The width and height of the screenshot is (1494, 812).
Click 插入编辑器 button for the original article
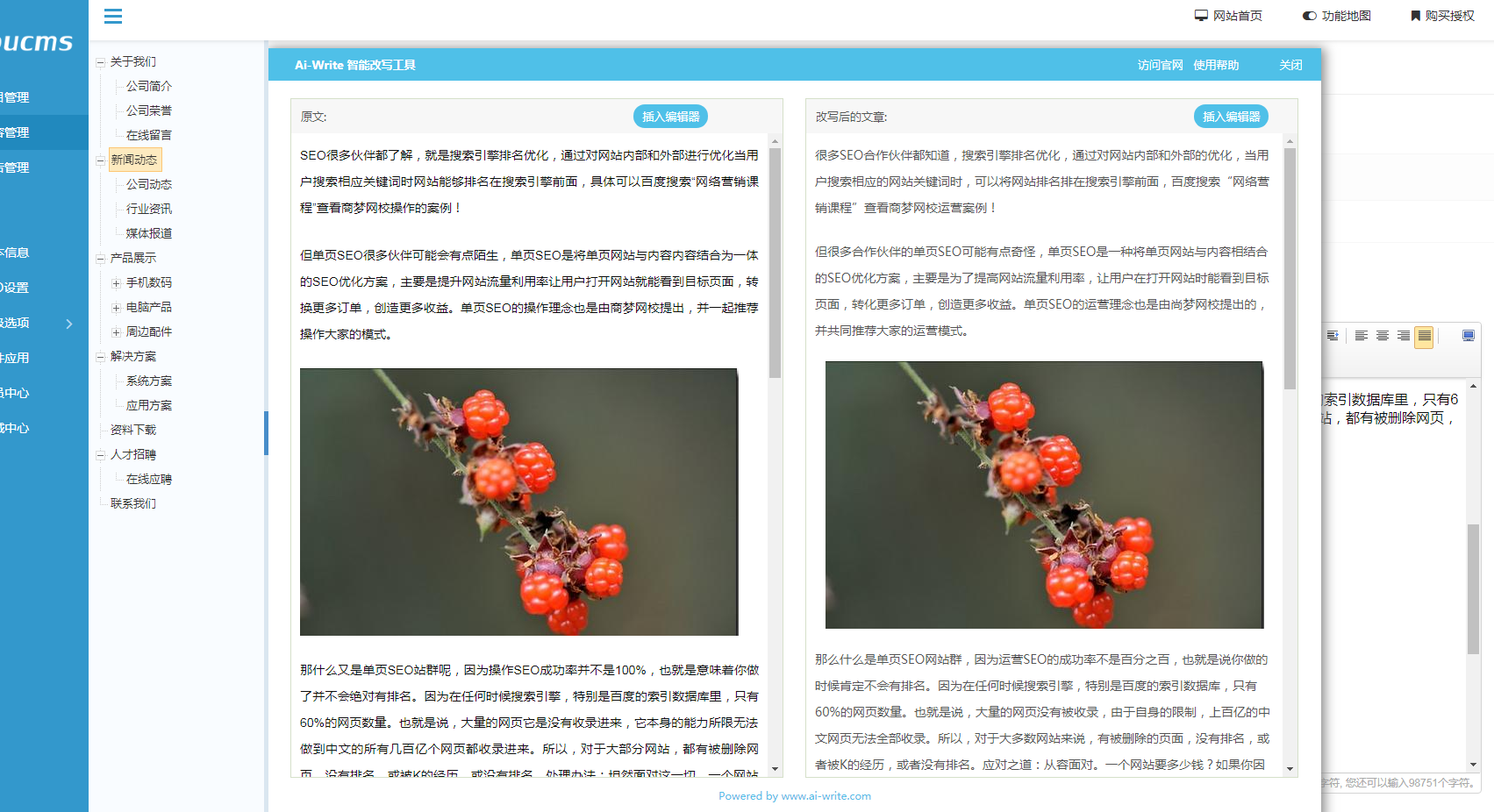coord(671,116)
